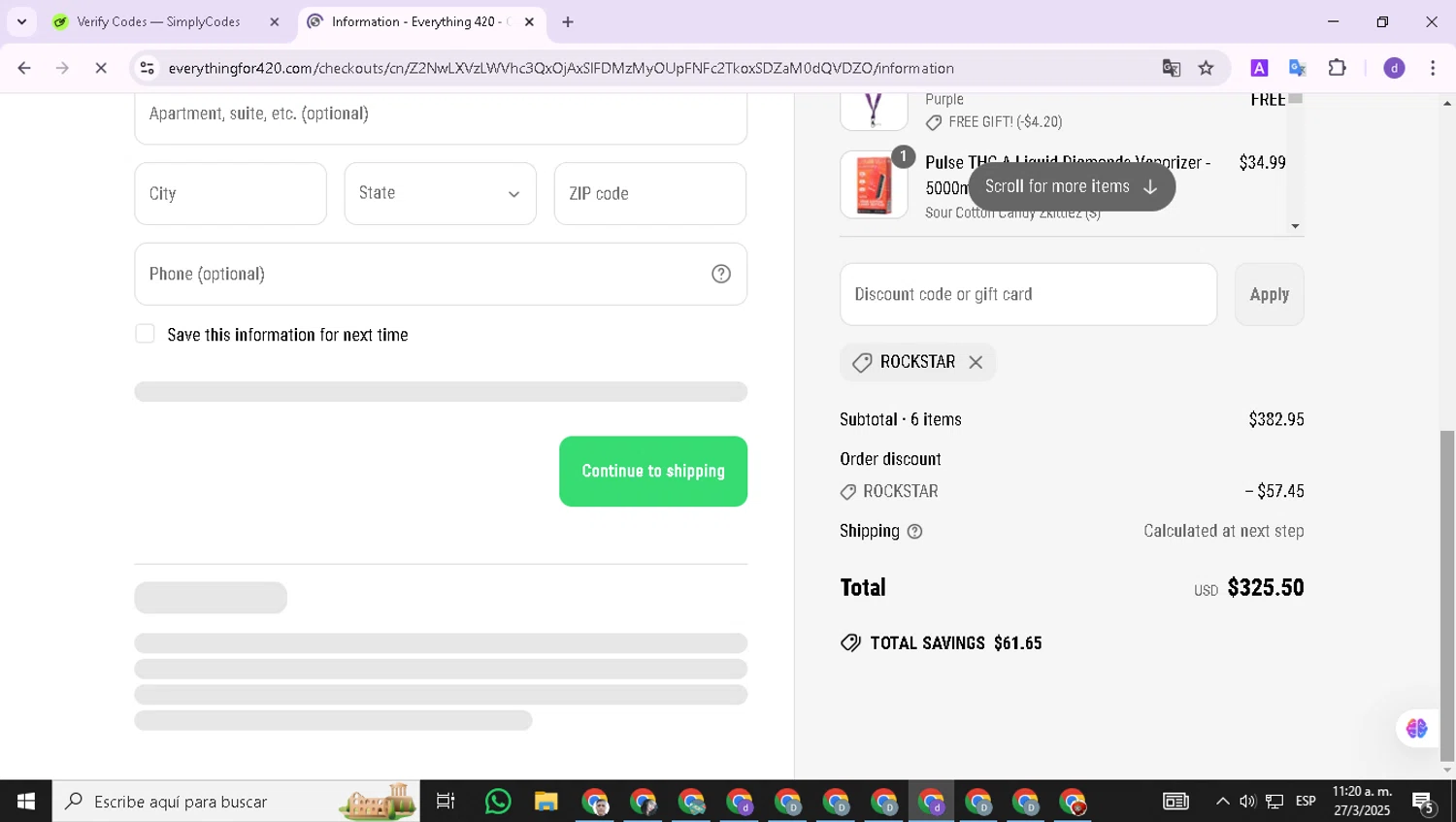Open the floating brain chat widget
The image size is (1456, 822).
point(1416,728)
